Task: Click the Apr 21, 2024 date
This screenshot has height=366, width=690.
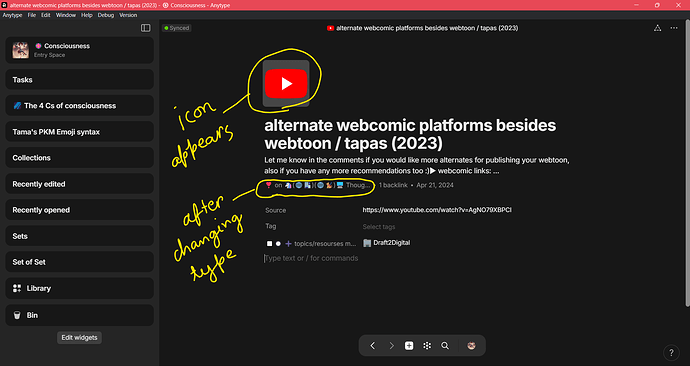Action: pos(435,185)
